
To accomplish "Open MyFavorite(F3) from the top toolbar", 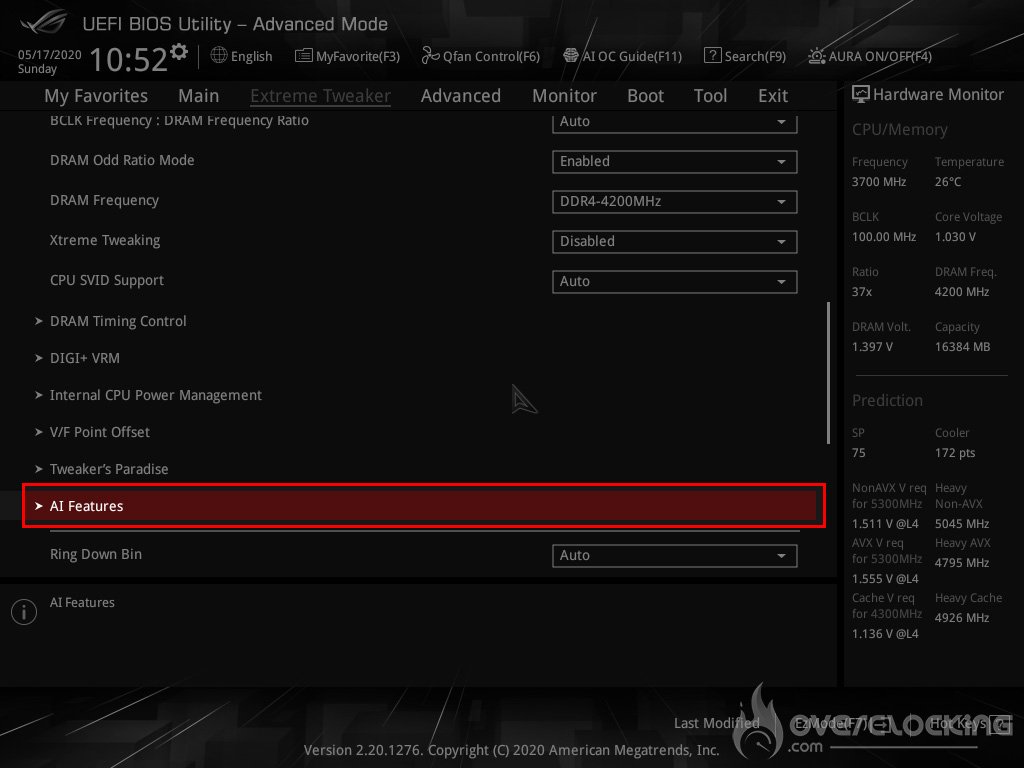I will pyautogui.click(x=347, y=56).
